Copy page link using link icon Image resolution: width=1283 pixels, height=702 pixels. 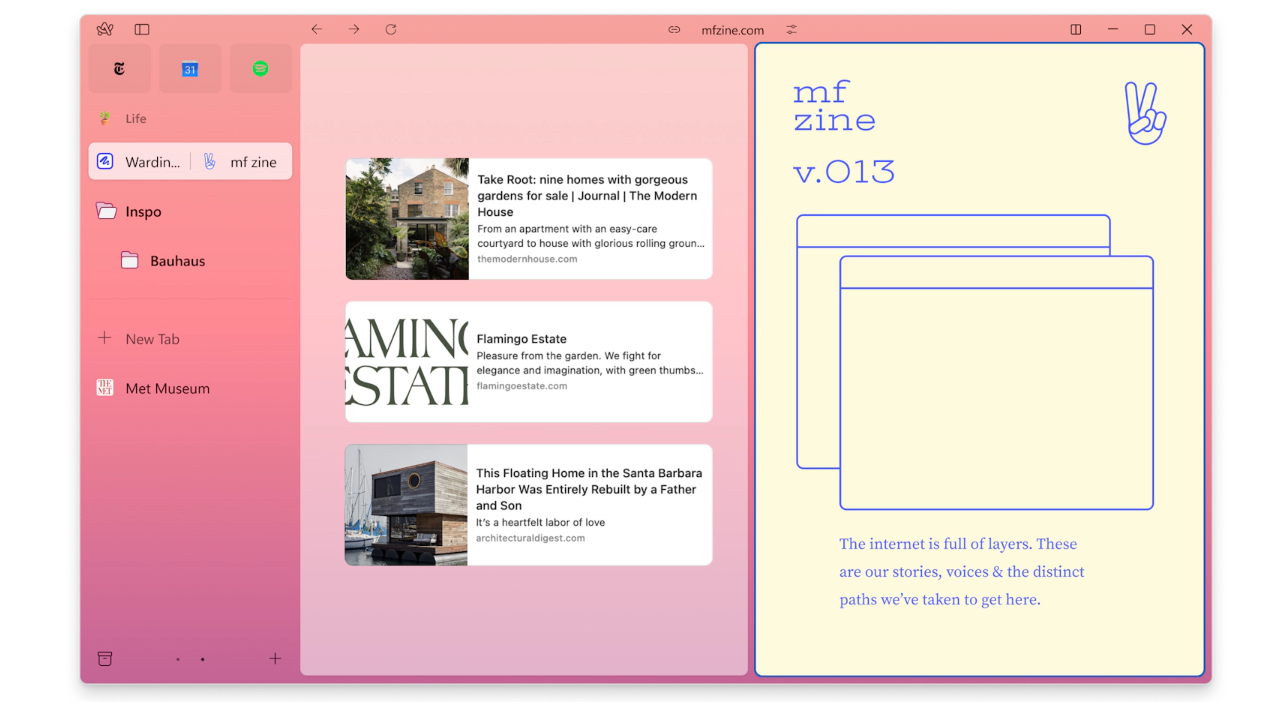point(674,30)
